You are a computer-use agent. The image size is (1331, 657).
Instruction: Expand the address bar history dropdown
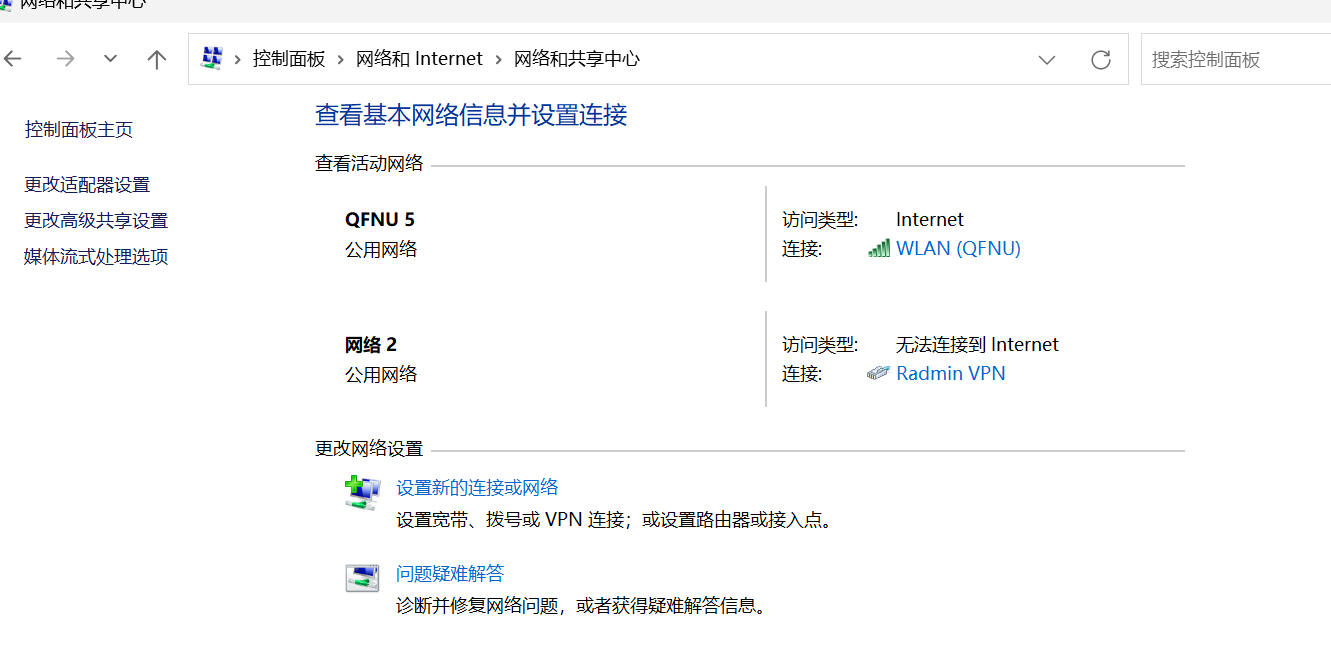(1047, 60)
